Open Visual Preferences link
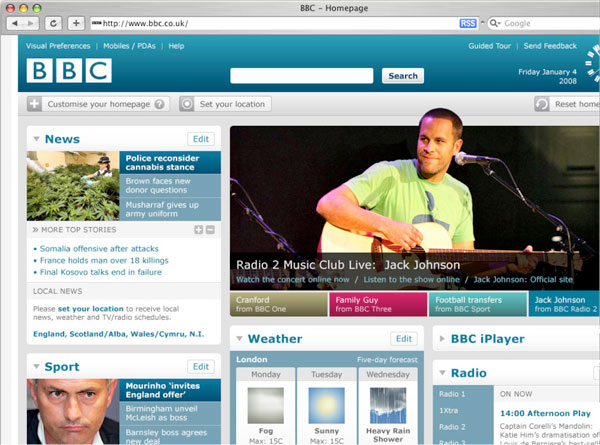This screenshot has height=445, width=600. (58, 46)
